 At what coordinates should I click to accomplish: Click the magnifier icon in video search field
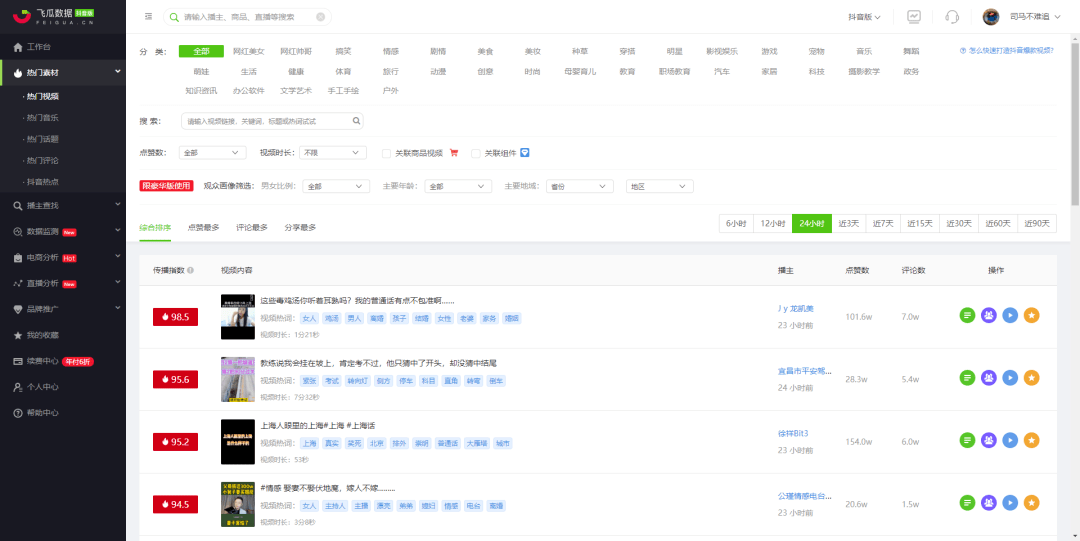click(x=356, y=121)
